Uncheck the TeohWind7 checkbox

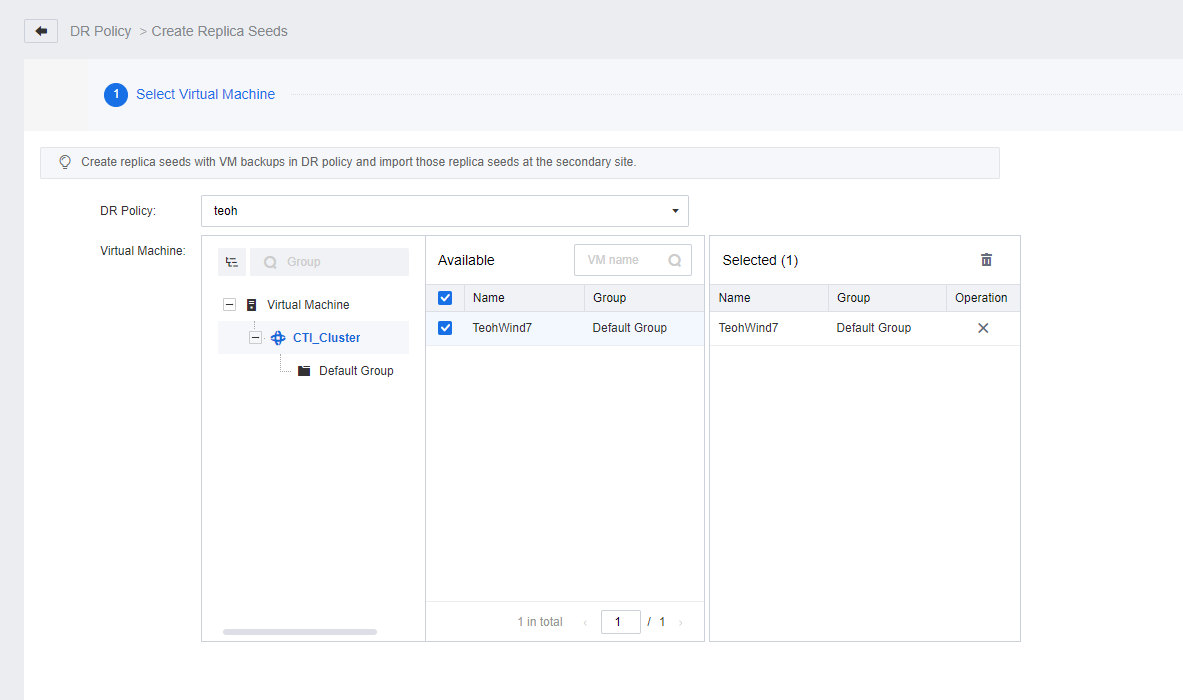pyautogui.click(x=445, y=328)
